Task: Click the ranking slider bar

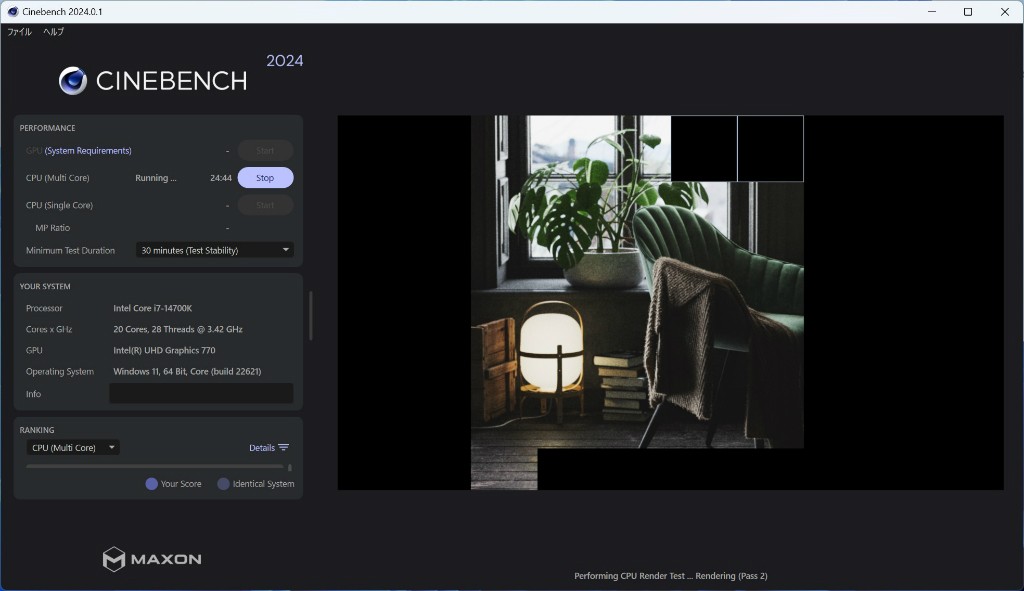Action: point(155,466)
